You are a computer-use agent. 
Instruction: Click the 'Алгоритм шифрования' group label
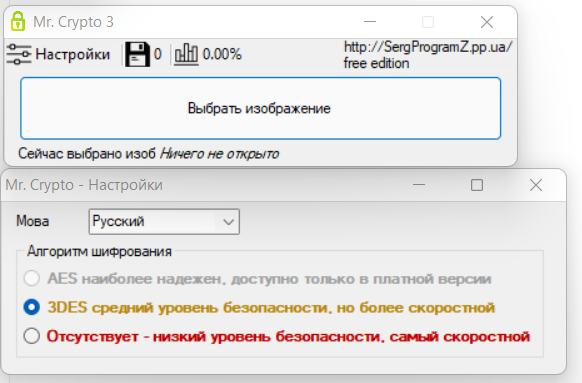(99, 252)
